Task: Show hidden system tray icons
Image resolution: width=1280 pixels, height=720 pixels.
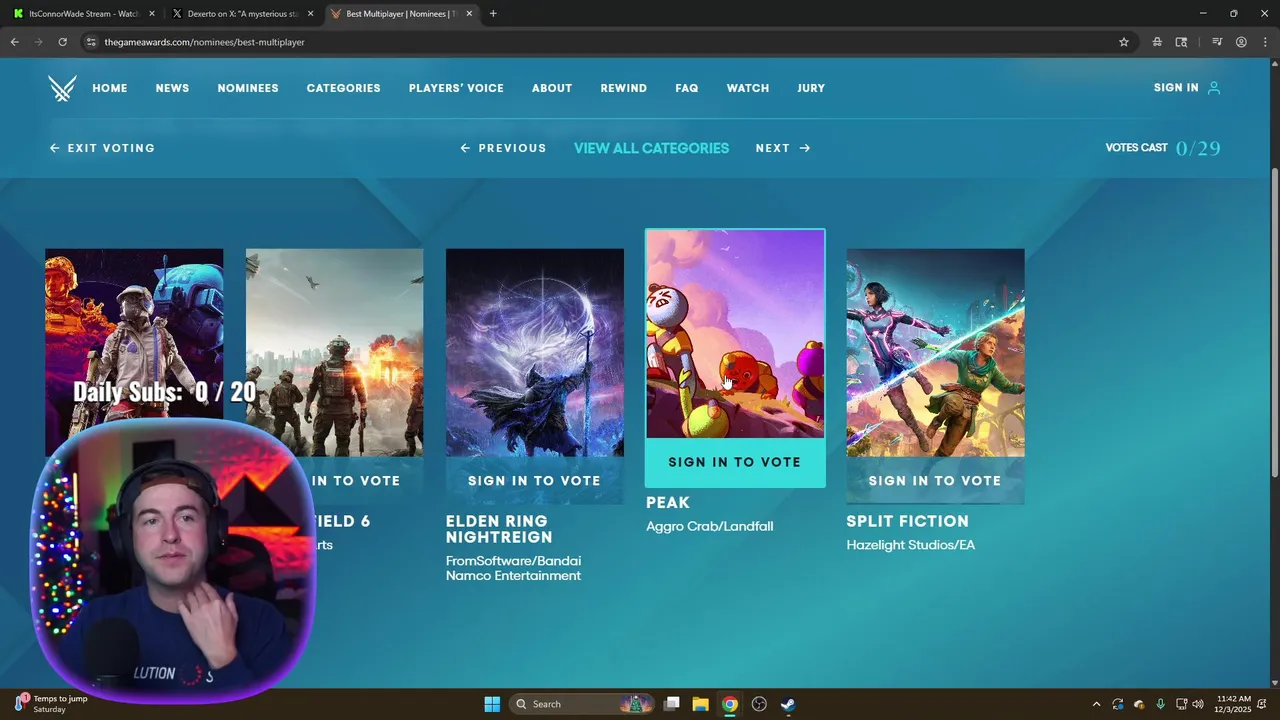Action: [1096, 704]
